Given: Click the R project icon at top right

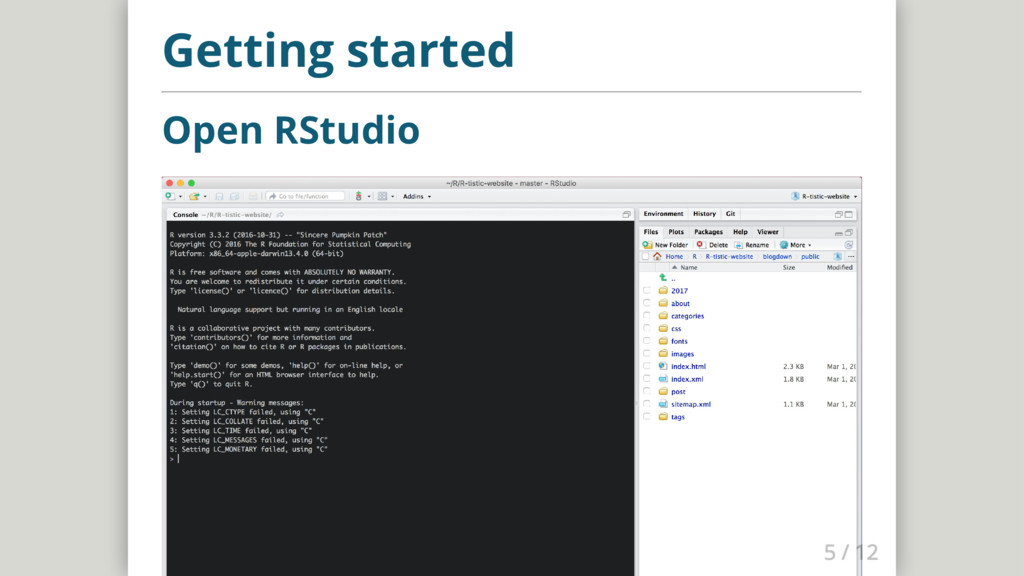Looking at the screenshot, I should pos(795,196).
